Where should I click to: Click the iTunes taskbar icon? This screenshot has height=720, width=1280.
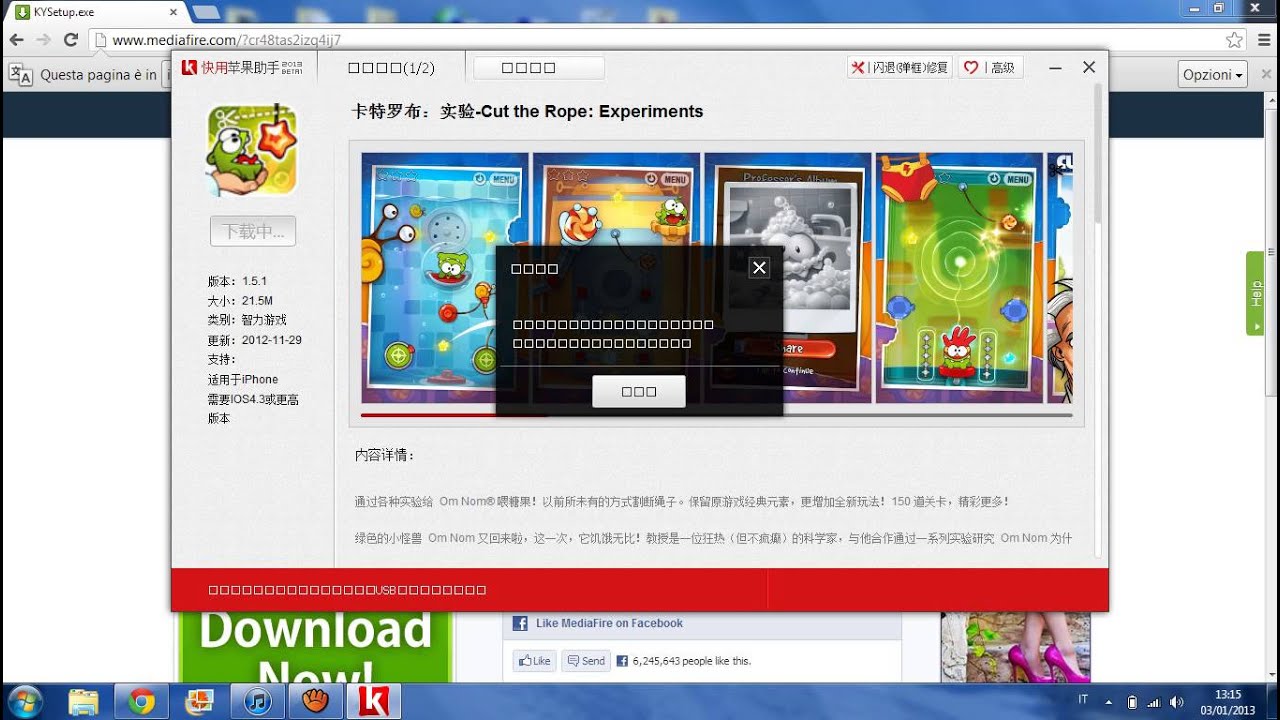tap(257, 702)
